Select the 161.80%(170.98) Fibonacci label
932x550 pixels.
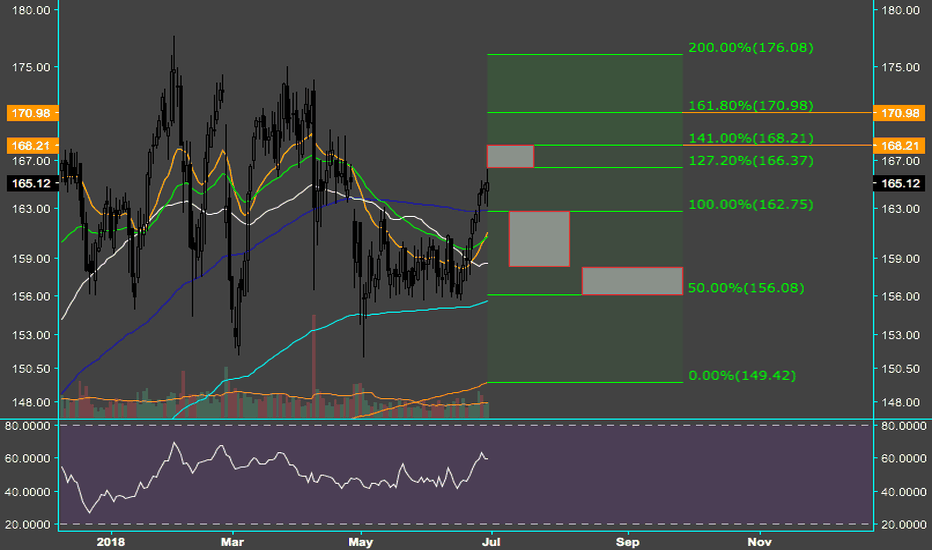(x=751, y=105)
